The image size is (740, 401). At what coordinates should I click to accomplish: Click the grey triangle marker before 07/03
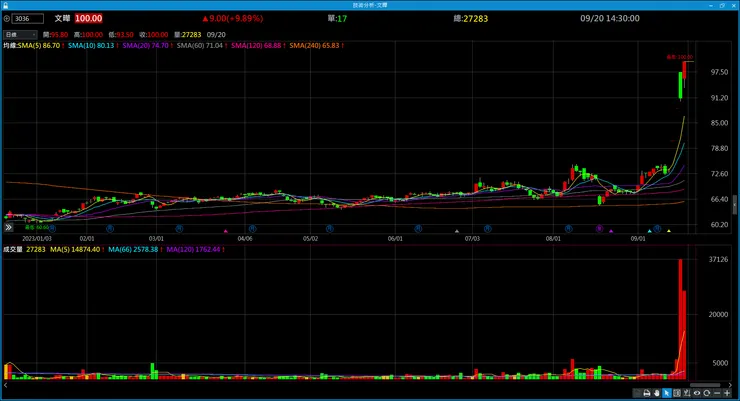tap(457, 231)
